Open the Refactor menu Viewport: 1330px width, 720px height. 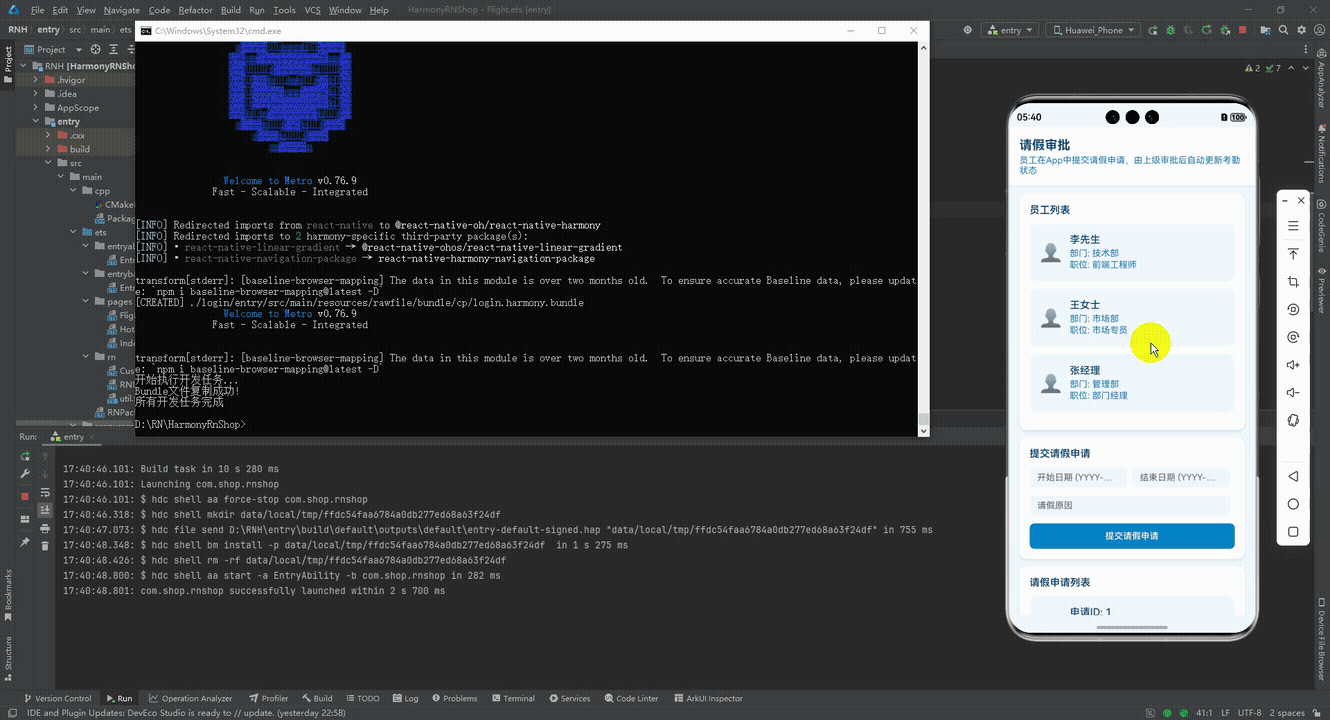(x=195, y=10)
